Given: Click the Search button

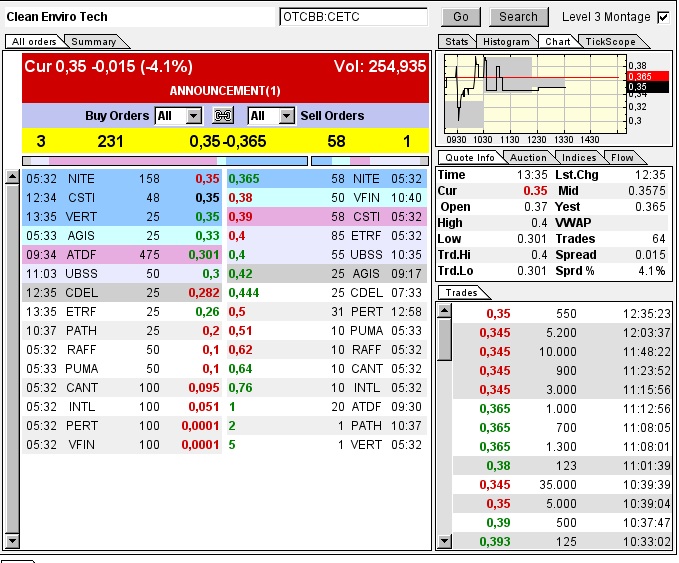Looking at the screenshot, I should click(518, 17).
